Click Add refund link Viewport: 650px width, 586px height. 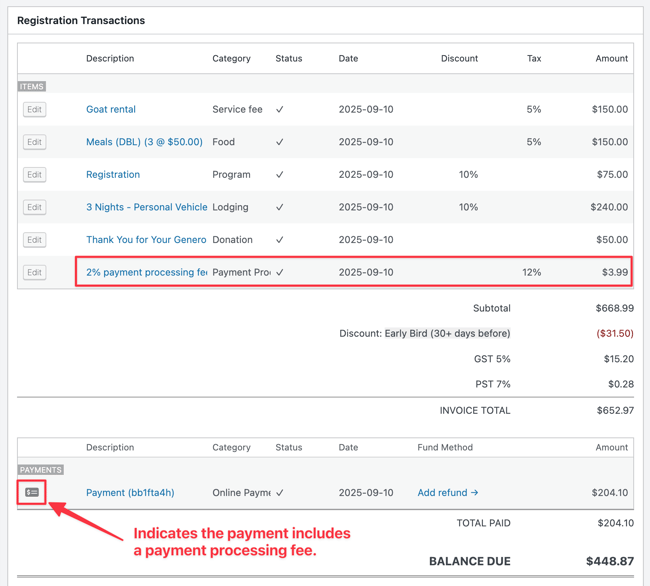pyautogui.click(x=448, y=493)
